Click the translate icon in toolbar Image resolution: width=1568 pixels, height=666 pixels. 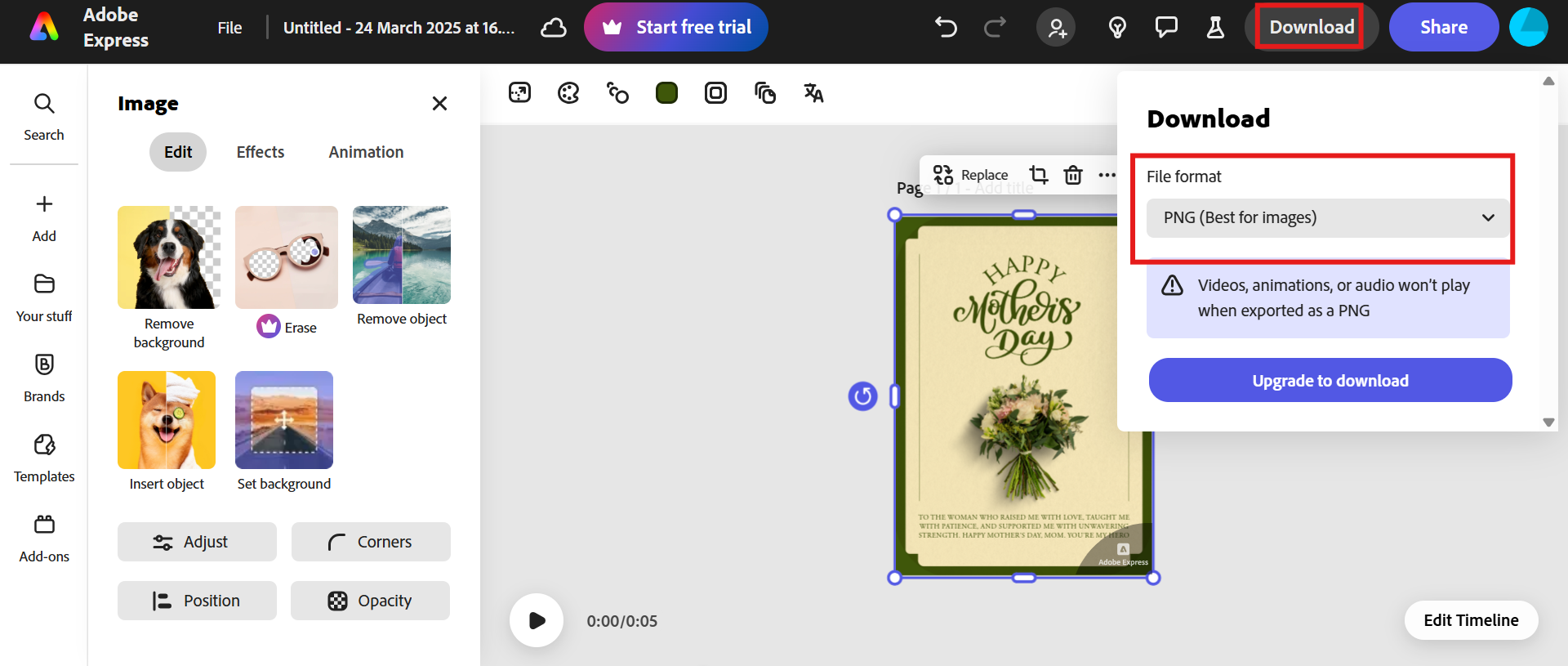pos(813,93)
